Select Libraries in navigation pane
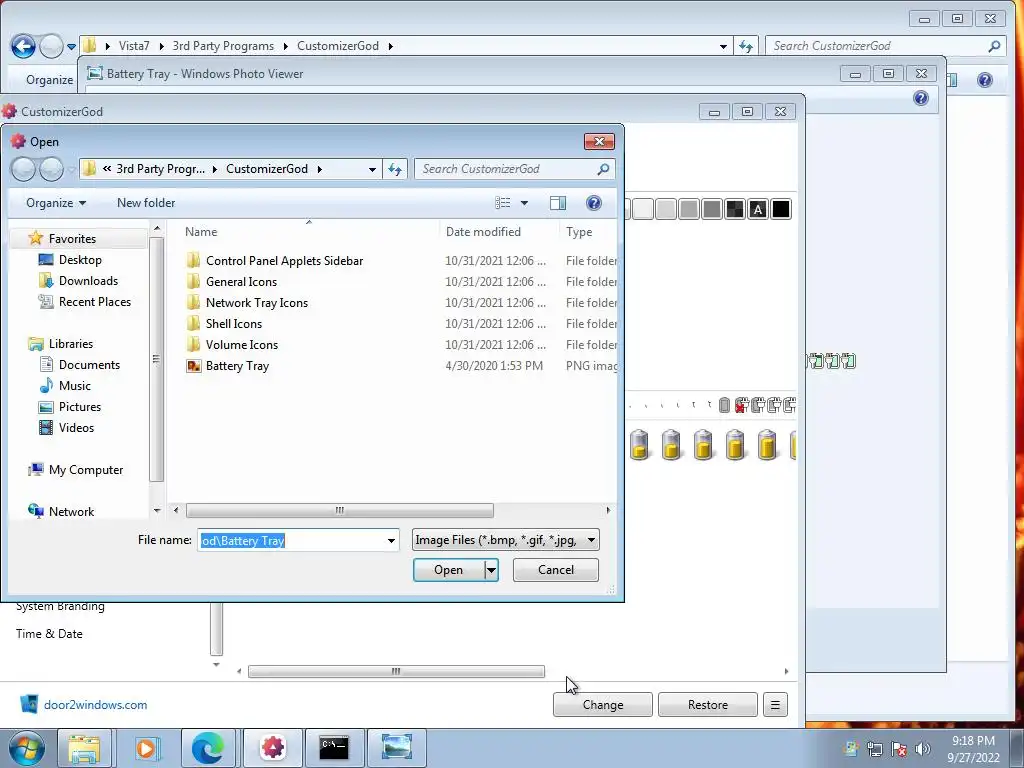Screen dimensions: 1024x768 71,344
